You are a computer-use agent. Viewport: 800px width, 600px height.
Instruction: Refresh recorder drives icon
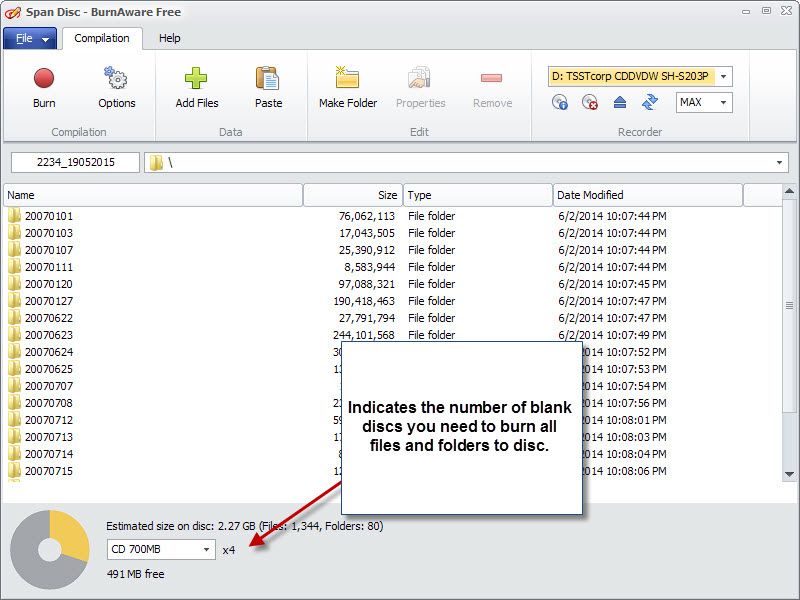pos(649,102)
